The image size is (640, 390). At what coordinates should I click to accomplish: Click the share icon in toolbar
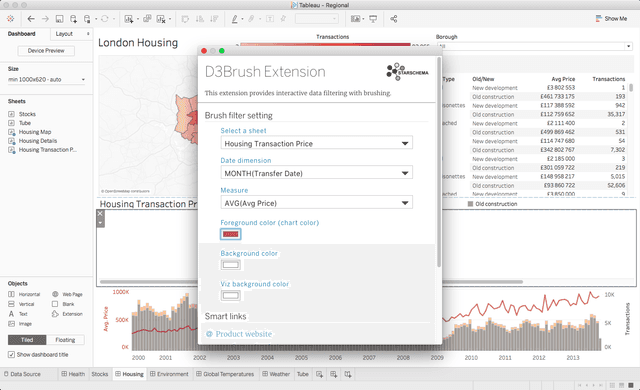click(x=393, y=19)
